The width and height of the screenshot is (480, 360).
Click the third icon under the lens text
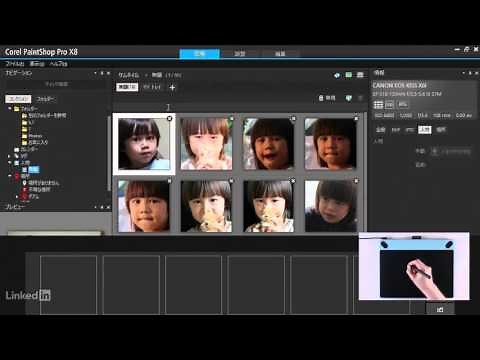403,105
